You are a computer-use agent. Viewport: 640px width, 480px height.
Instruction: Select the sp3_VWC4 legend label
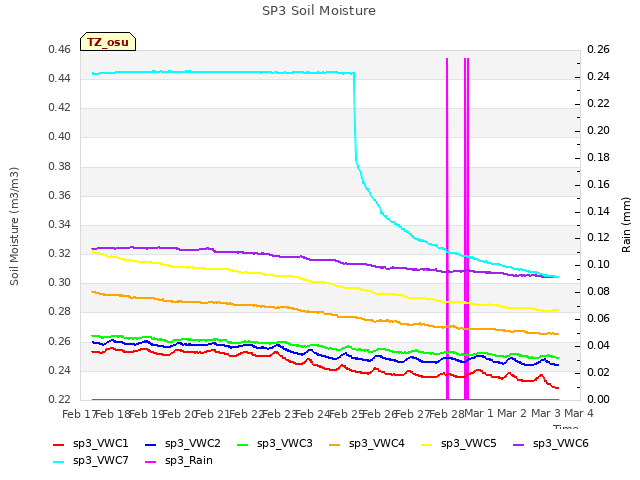pyautogui.click(x=376, y=444)
